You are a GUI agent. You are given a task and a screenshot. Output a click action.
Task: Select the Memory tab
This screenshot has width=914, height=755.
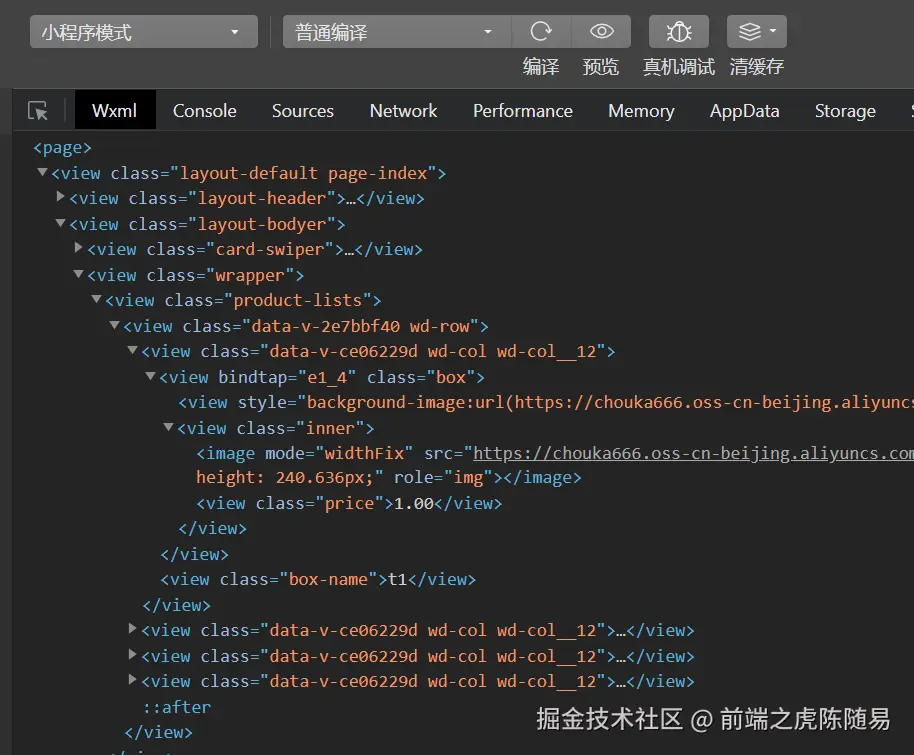coord(641,111)
